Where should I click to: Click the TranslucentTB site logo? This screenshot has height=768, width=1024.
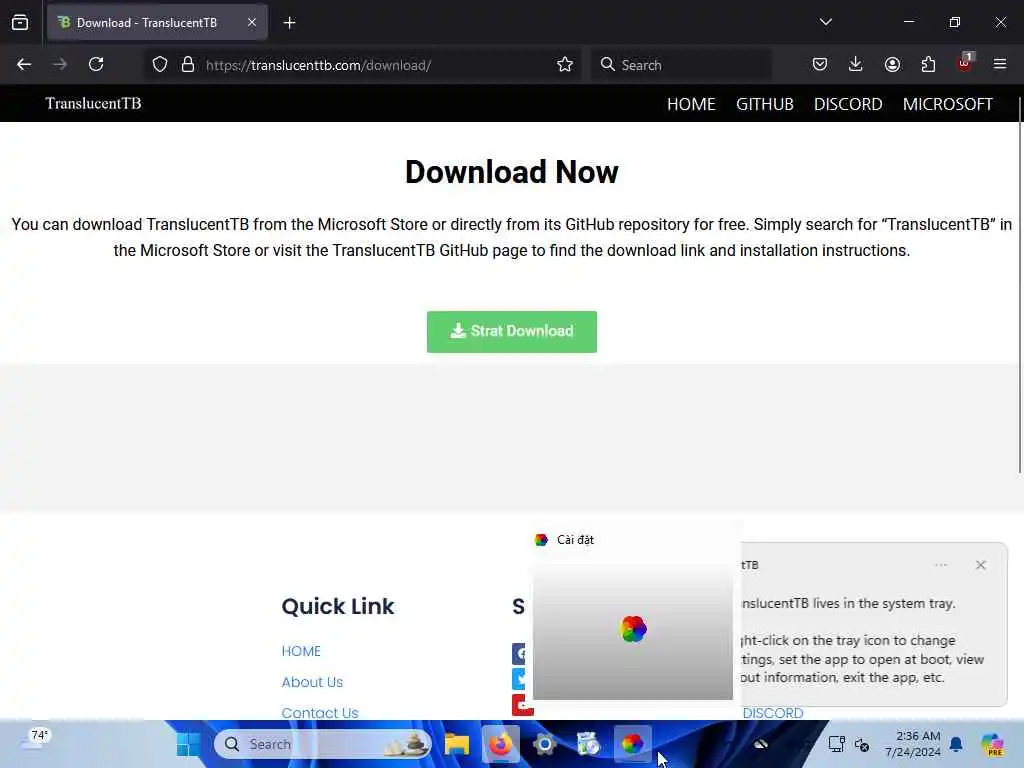click(93, 104)
